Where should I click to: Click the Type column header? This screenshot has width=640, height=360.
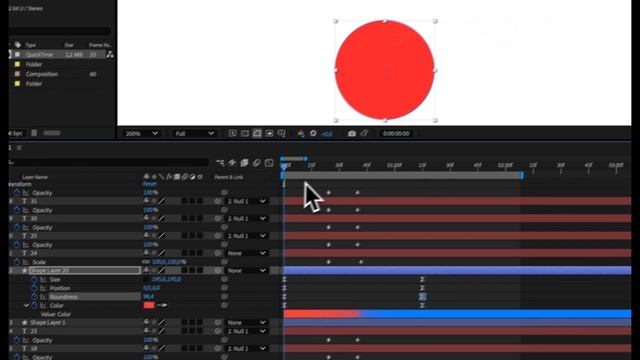tap(31, 45)
